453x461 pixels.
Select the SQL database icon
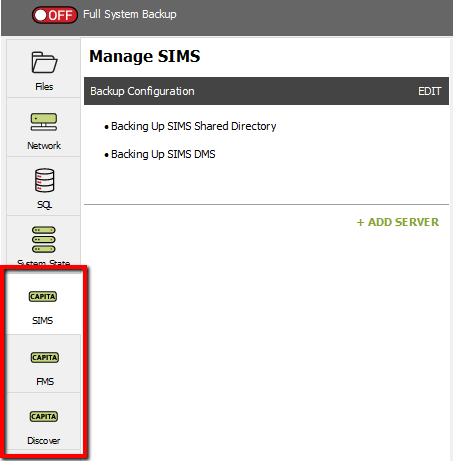pyautogui.click(x=44, y=180)
